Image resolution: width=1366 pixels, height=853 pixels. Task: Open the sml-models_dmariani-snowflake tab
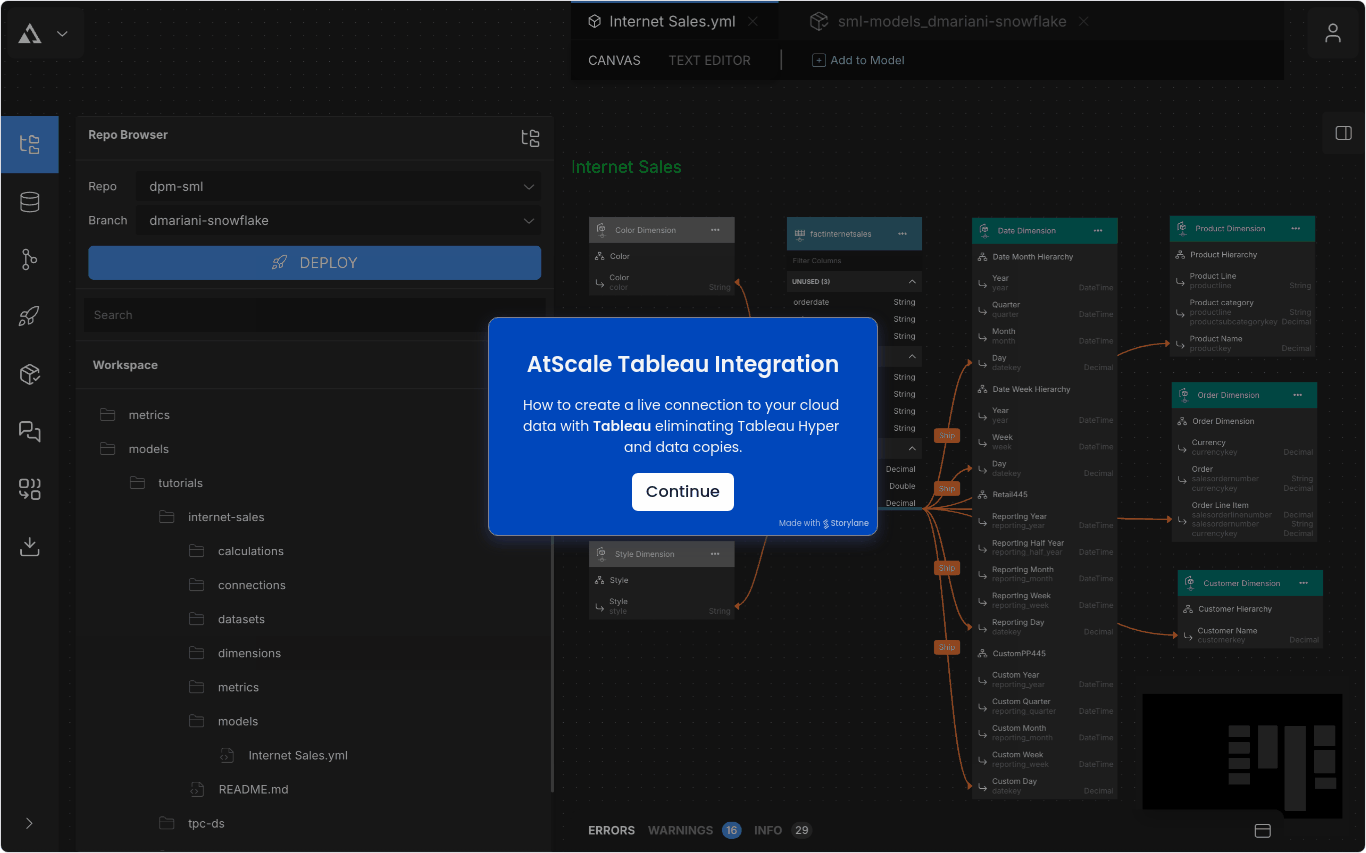(950, 21)
